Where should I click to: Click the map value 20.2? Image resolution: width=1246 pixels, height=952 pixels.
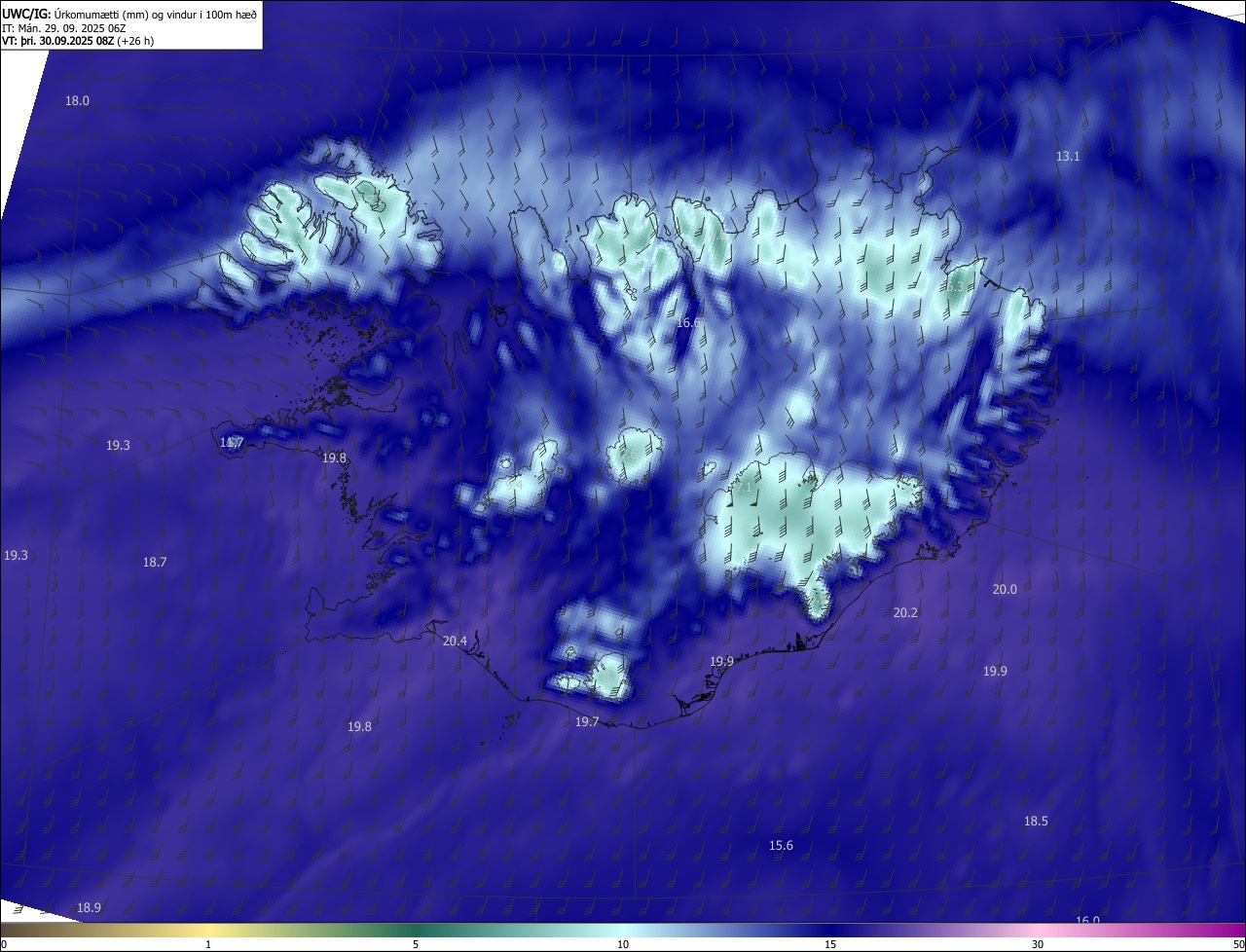coord(905,613)
